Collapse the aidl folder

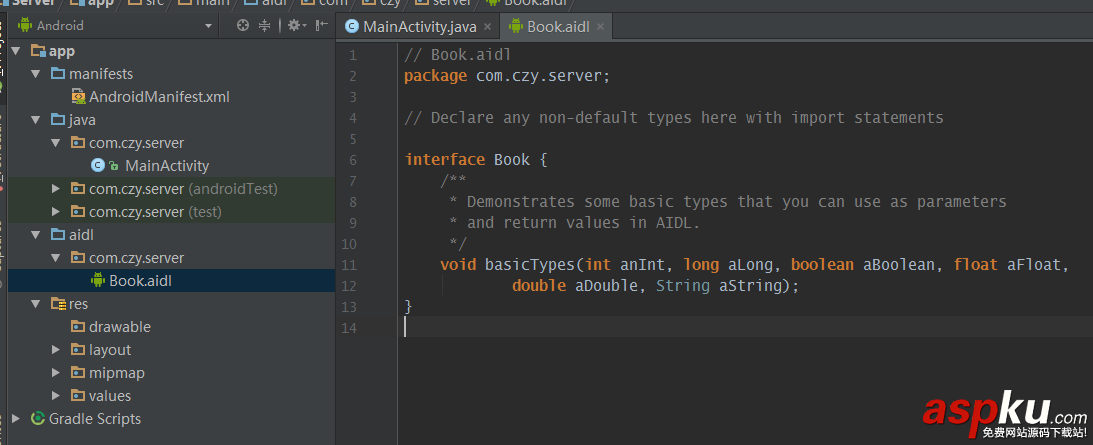click(36, 235)
